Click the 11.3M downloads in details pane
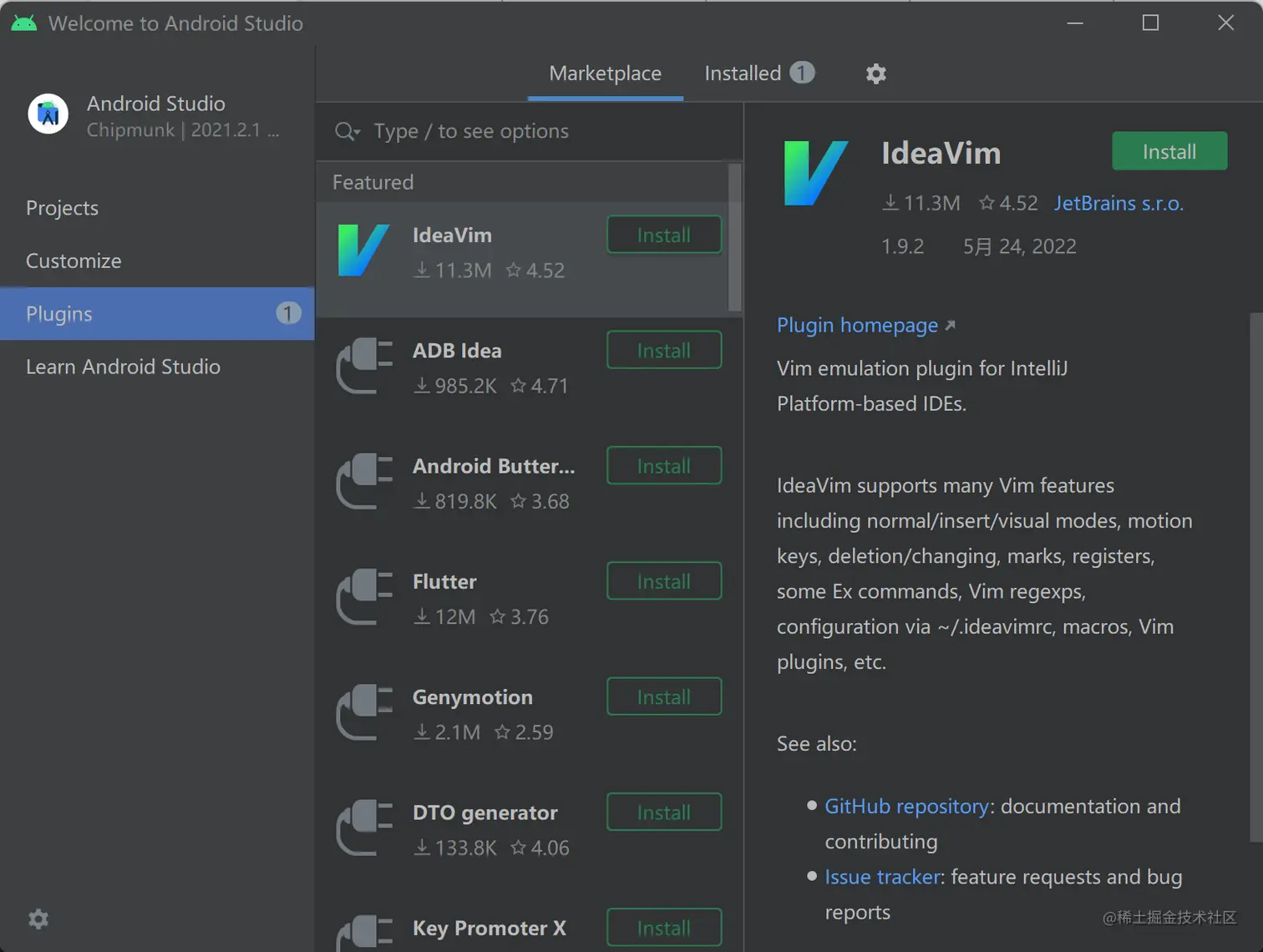Screen dimensions: 1263x952 click(x=922, y=203)
